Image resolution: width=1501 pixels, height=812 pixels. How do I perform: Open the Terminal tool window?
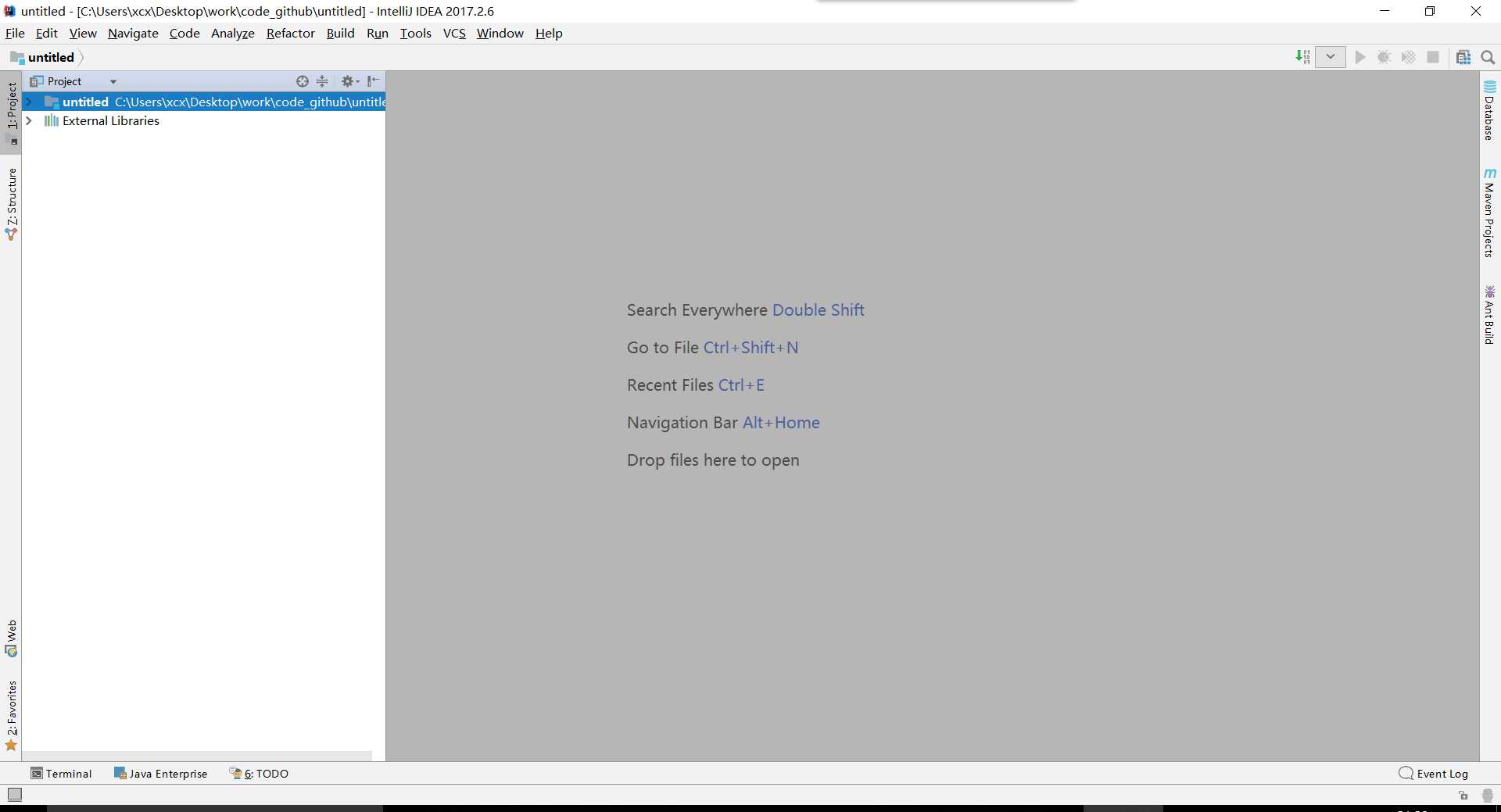(61, 774)
